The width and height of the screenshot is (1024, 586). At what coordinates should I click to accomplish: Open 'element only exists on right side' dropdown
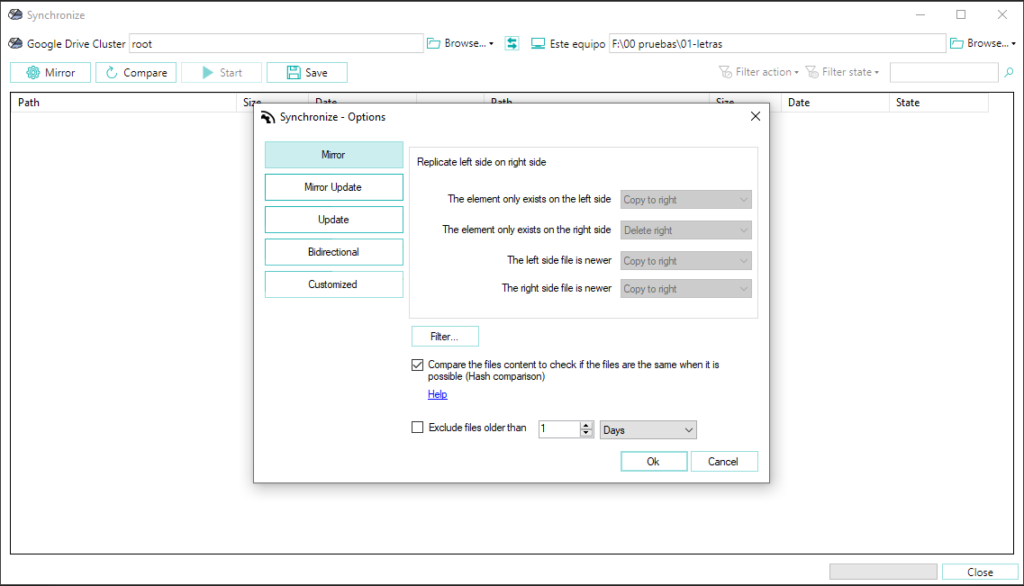coord(686,230)
